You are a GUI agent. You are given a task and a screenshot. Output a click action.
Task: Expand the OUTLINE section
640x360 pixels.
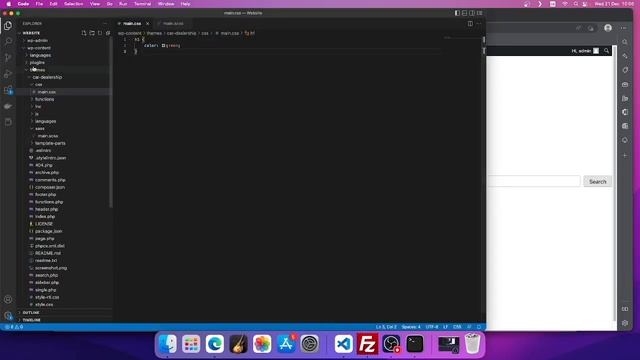pos(31,313)
